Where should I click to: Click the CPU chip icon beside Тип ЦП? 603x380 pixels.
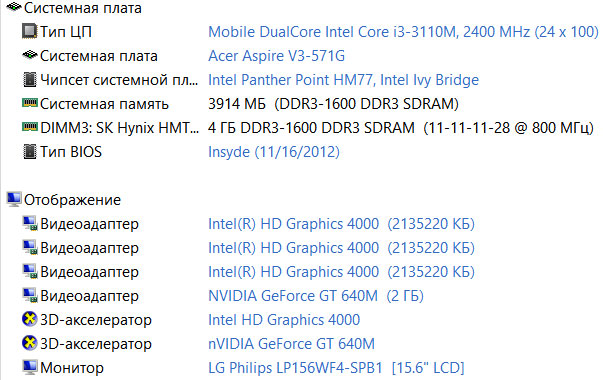(29, 32)
